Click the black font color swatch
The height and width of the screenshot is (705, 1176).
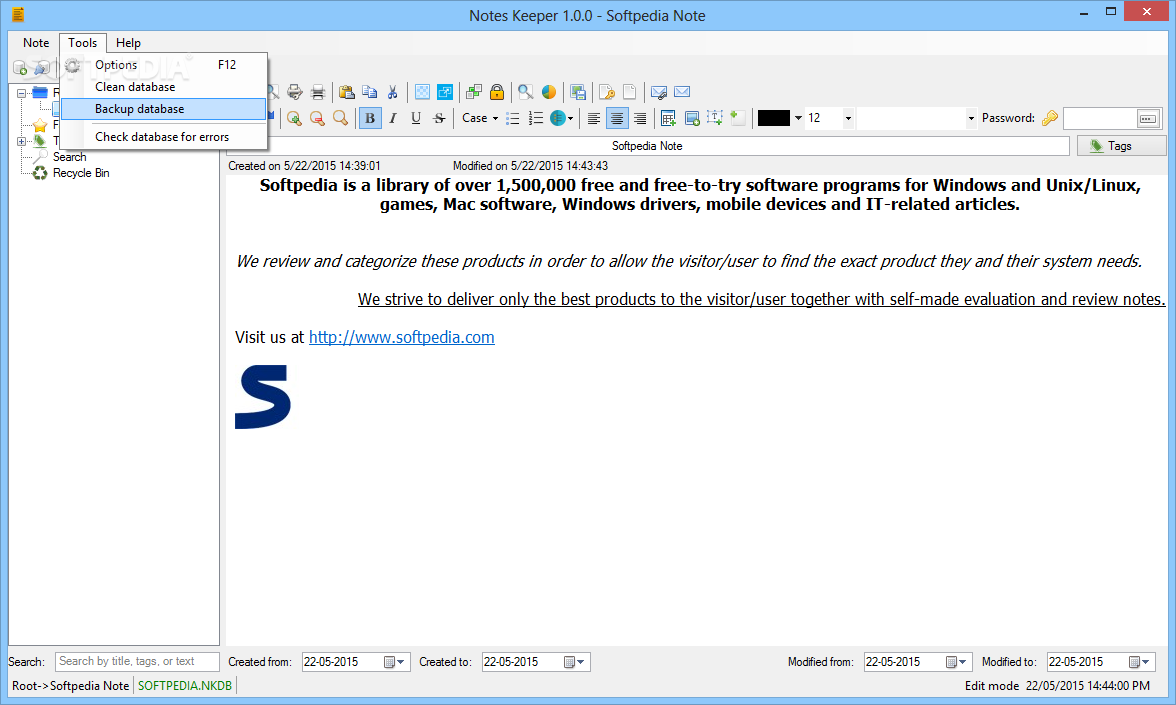pos(773,118)
